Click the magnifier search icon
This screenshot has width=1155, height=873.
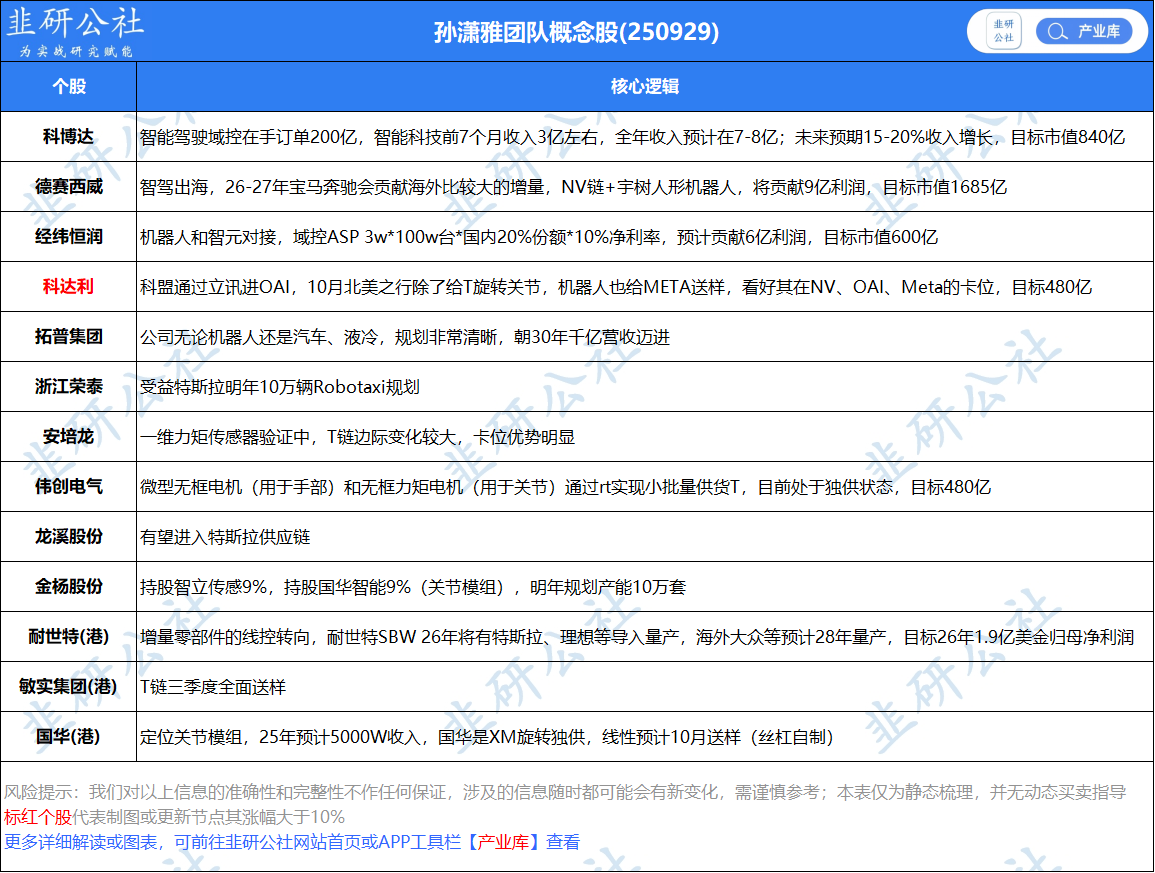pyautogui.click(x=1056, y=32)
